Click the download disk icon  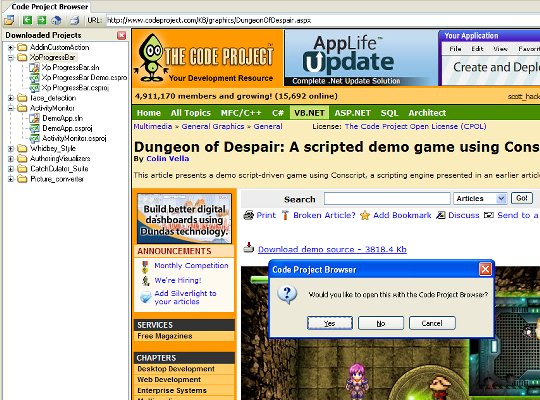click(249, 248)
